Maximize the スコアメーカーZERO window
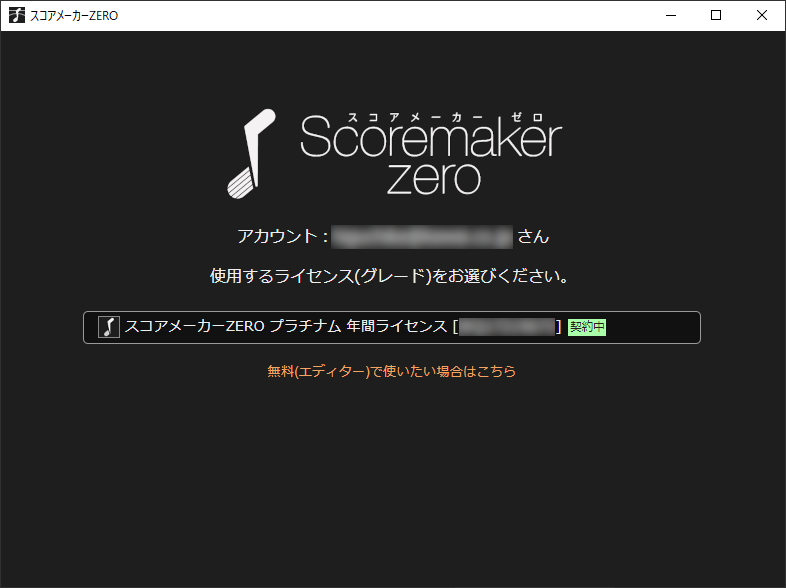 [x=716, y=16]
